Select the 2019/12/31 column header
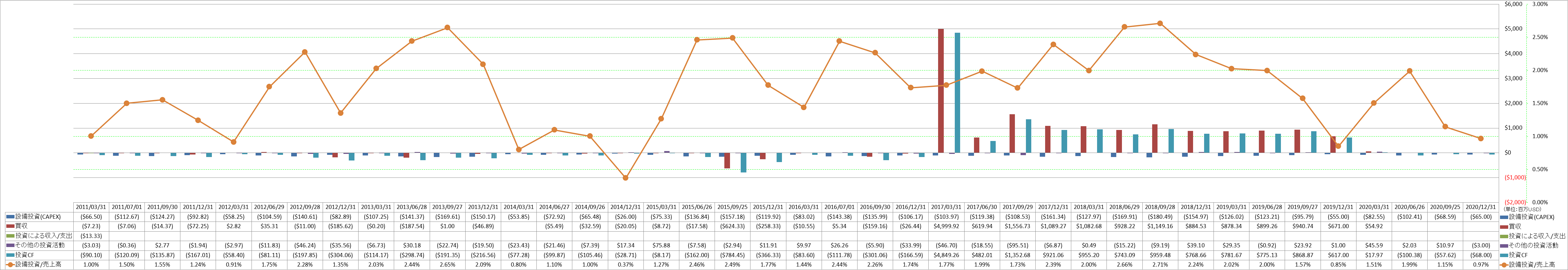Viewport: 1568px width, 270px height. point(1338,207)
